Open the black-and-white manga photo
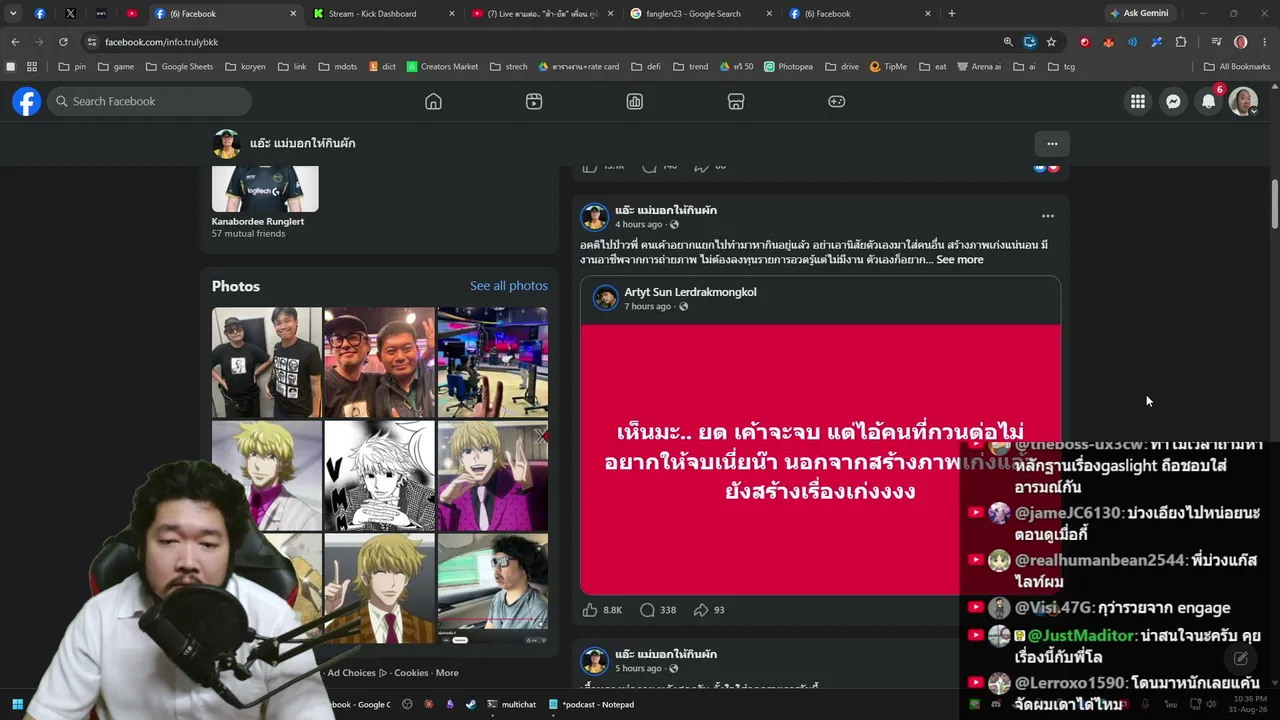This screenshot has height=720, width=1280. click(380, 475)
